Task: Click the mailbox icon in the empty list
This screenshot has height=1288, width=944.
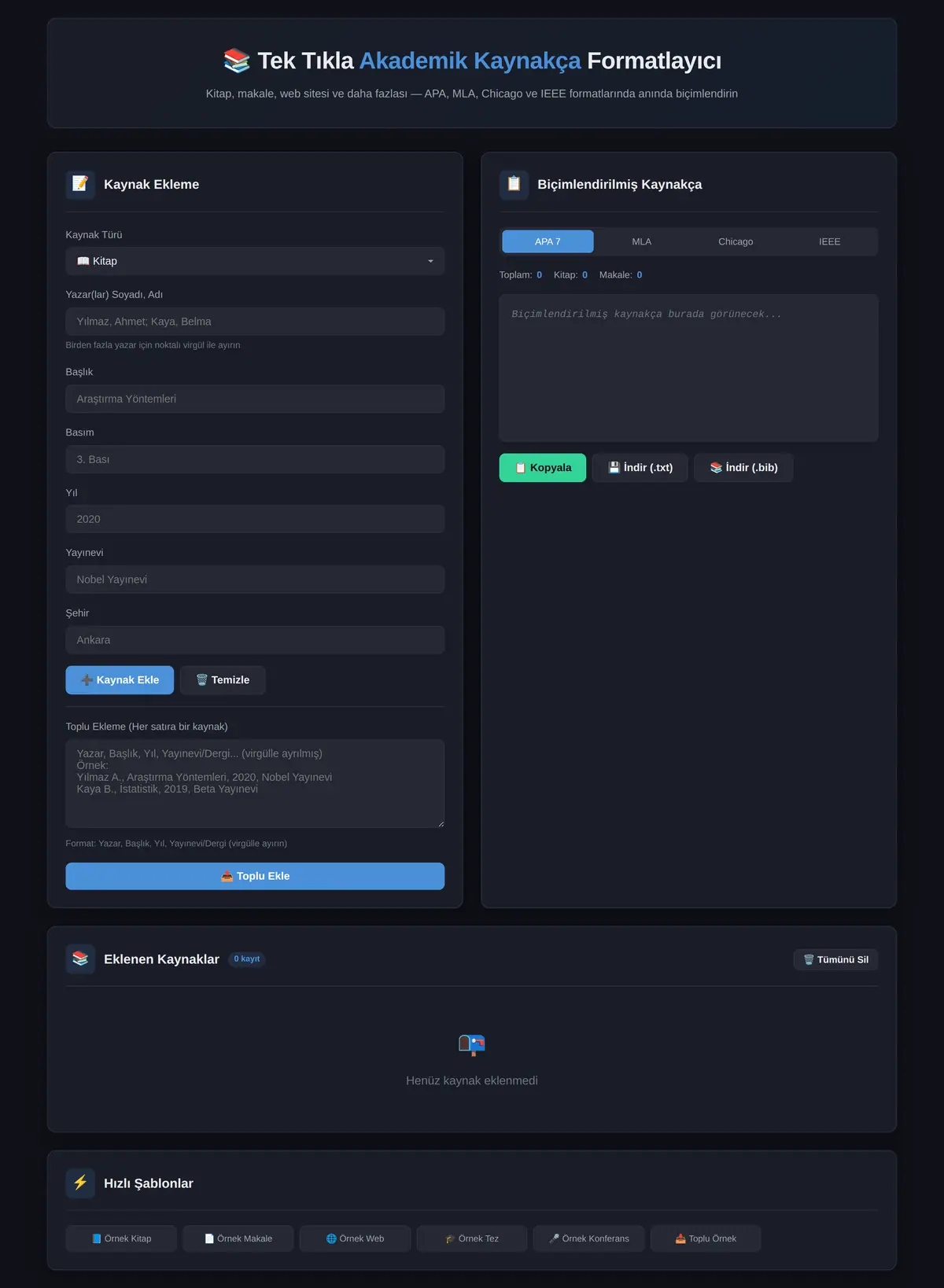Action: point(472,1044)
